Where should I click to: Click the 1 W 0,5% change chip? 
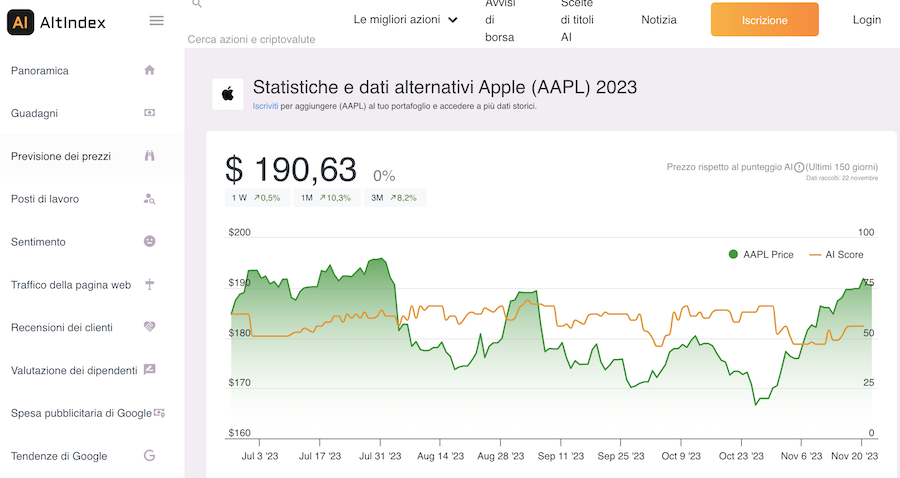[x=257, y=197]
